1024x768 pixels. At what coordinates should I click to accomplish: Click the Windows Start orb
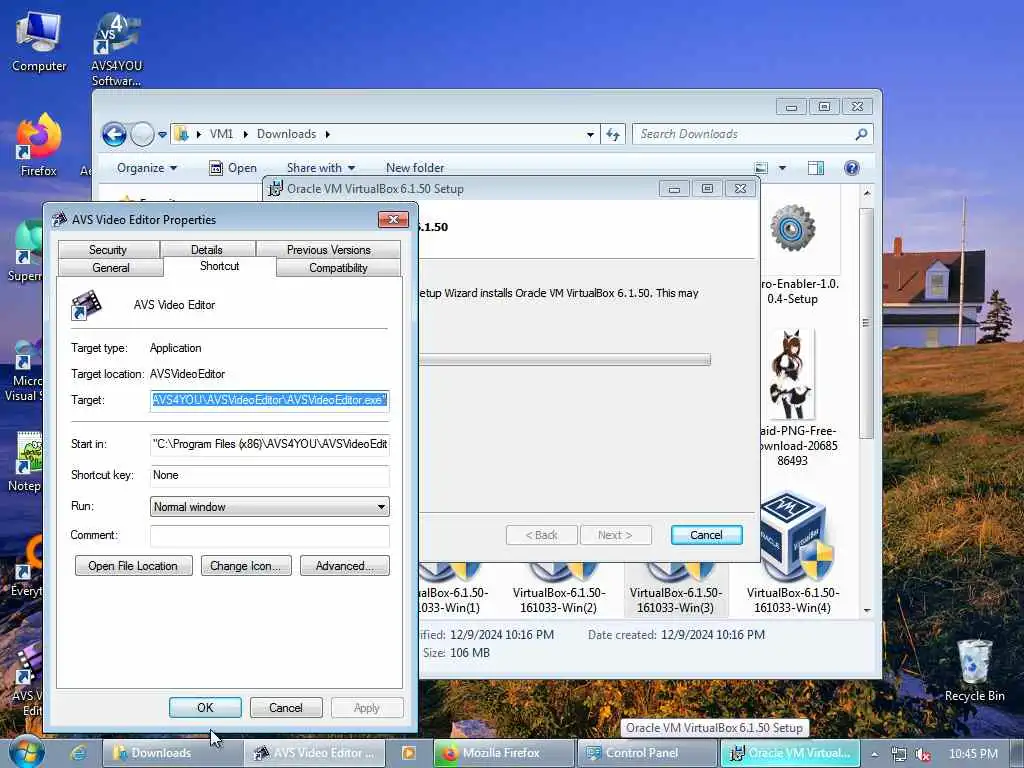tap(27, 752)
